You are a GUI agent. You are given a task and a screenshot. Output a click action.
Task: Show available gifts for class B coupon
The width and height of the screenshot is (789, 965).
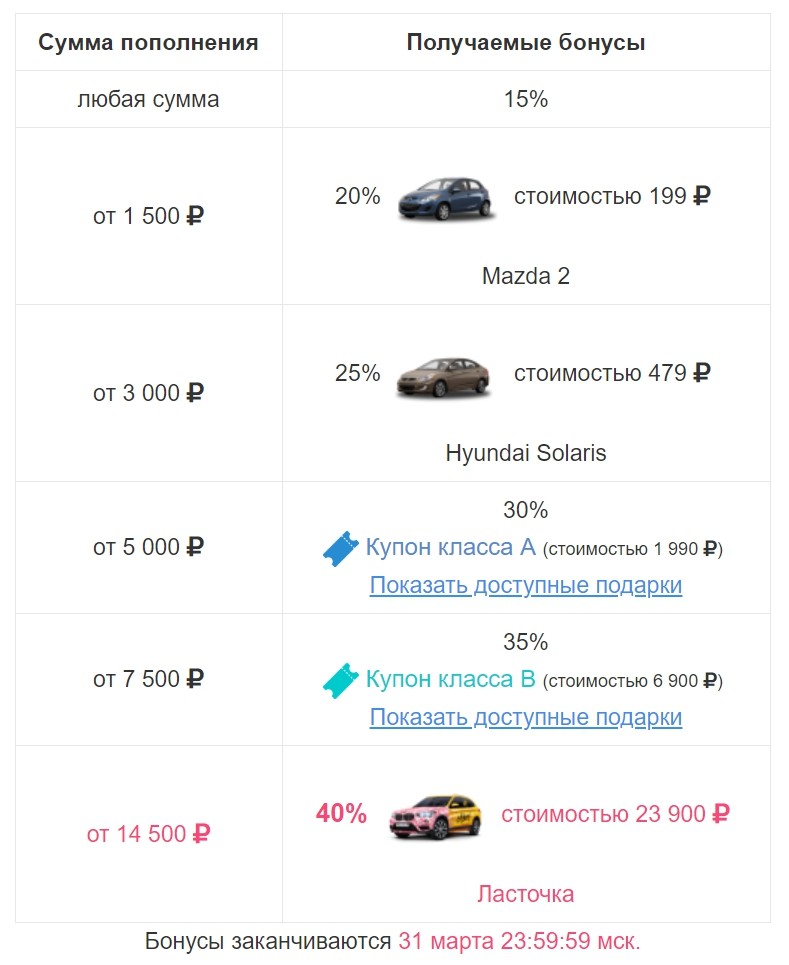525,717
